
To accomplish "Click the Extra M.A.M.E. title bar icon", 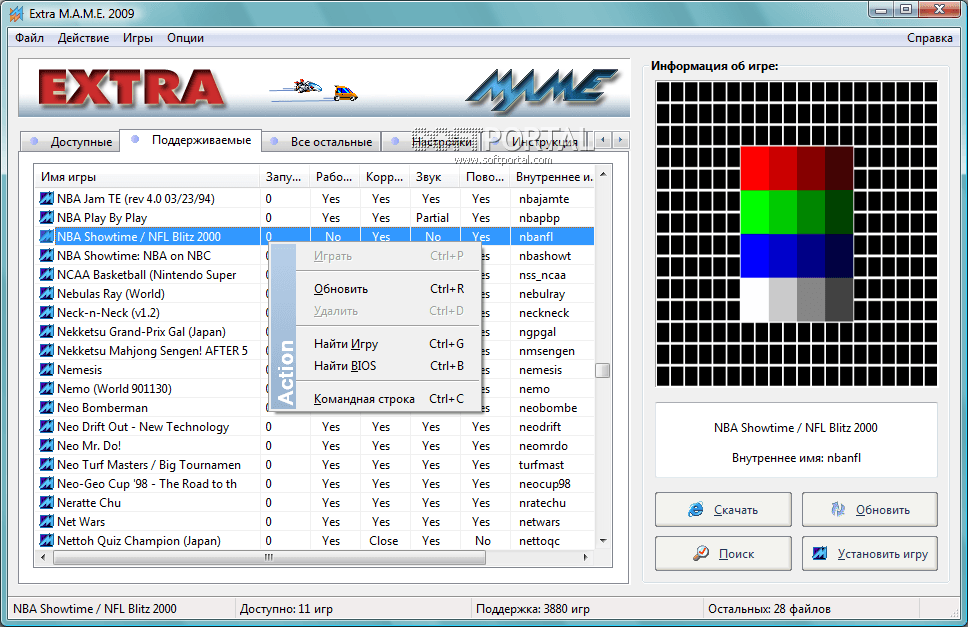I will coord(17,13).
